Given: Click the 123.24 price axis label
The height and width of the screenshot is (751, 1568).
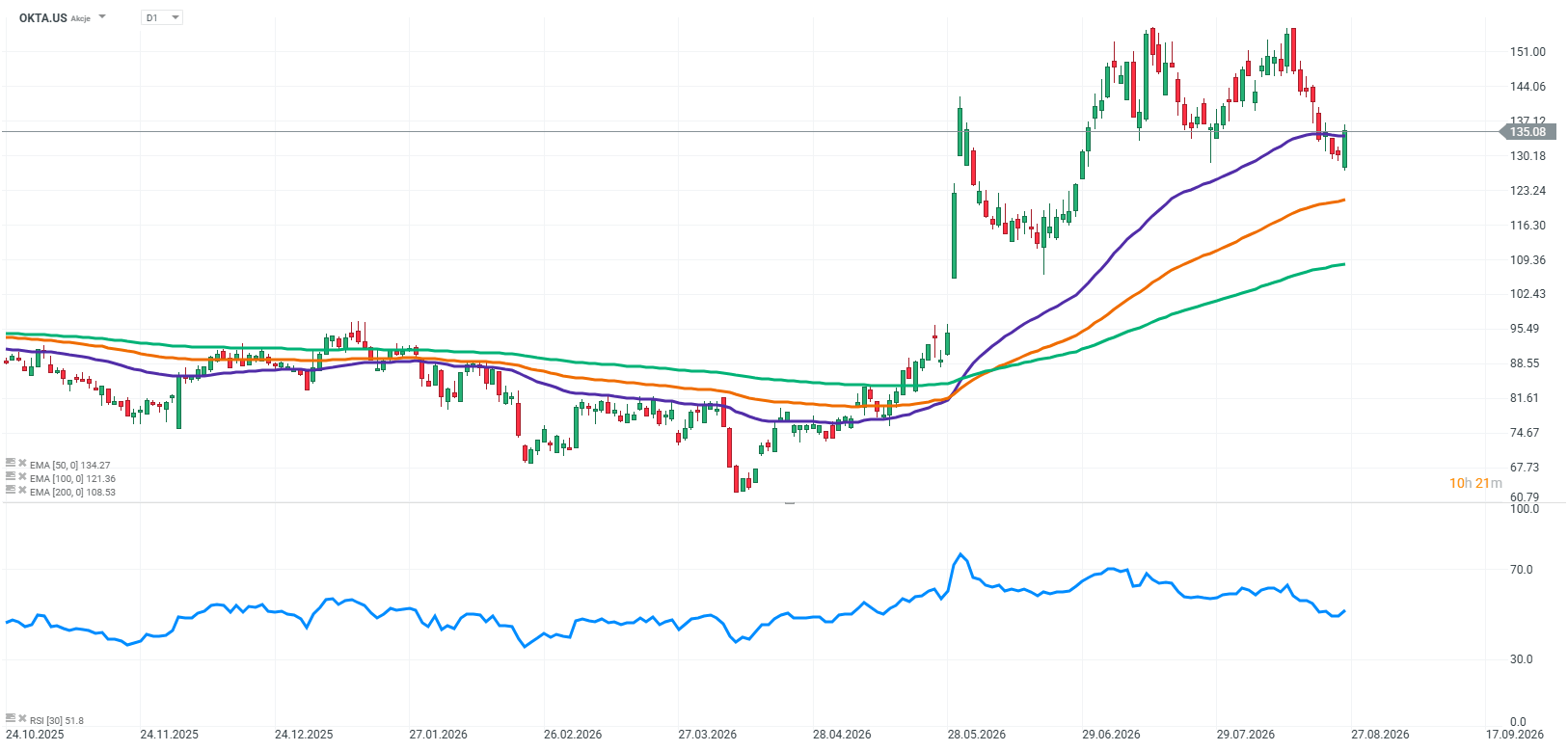Looking at the screenshot, I should point(1527,191).
